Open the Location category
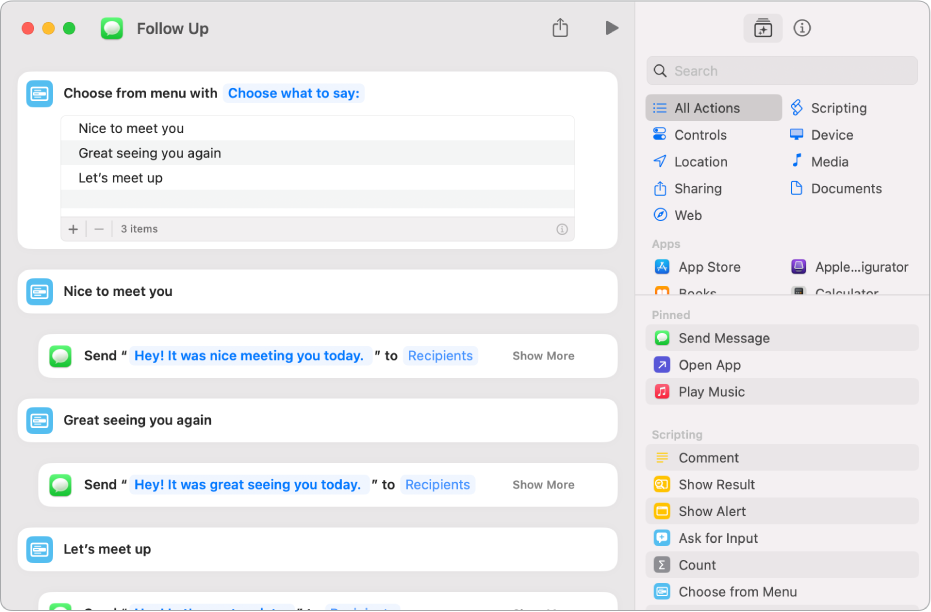Image resolution: width=931 pixels, height=612 pixels. click(690, 161)
